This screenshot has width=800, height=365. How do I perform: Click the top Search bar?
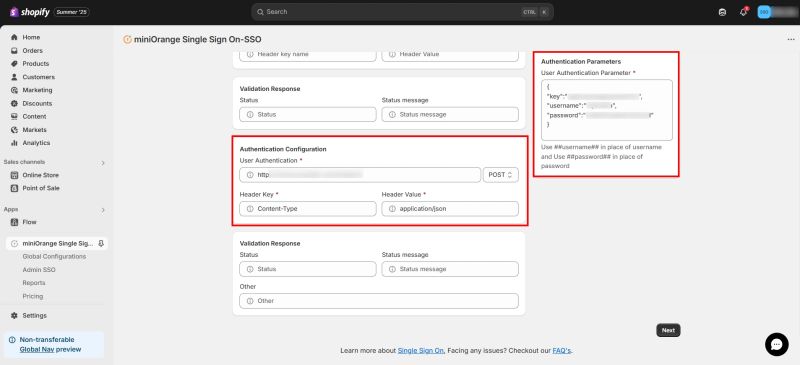[402, 12]
